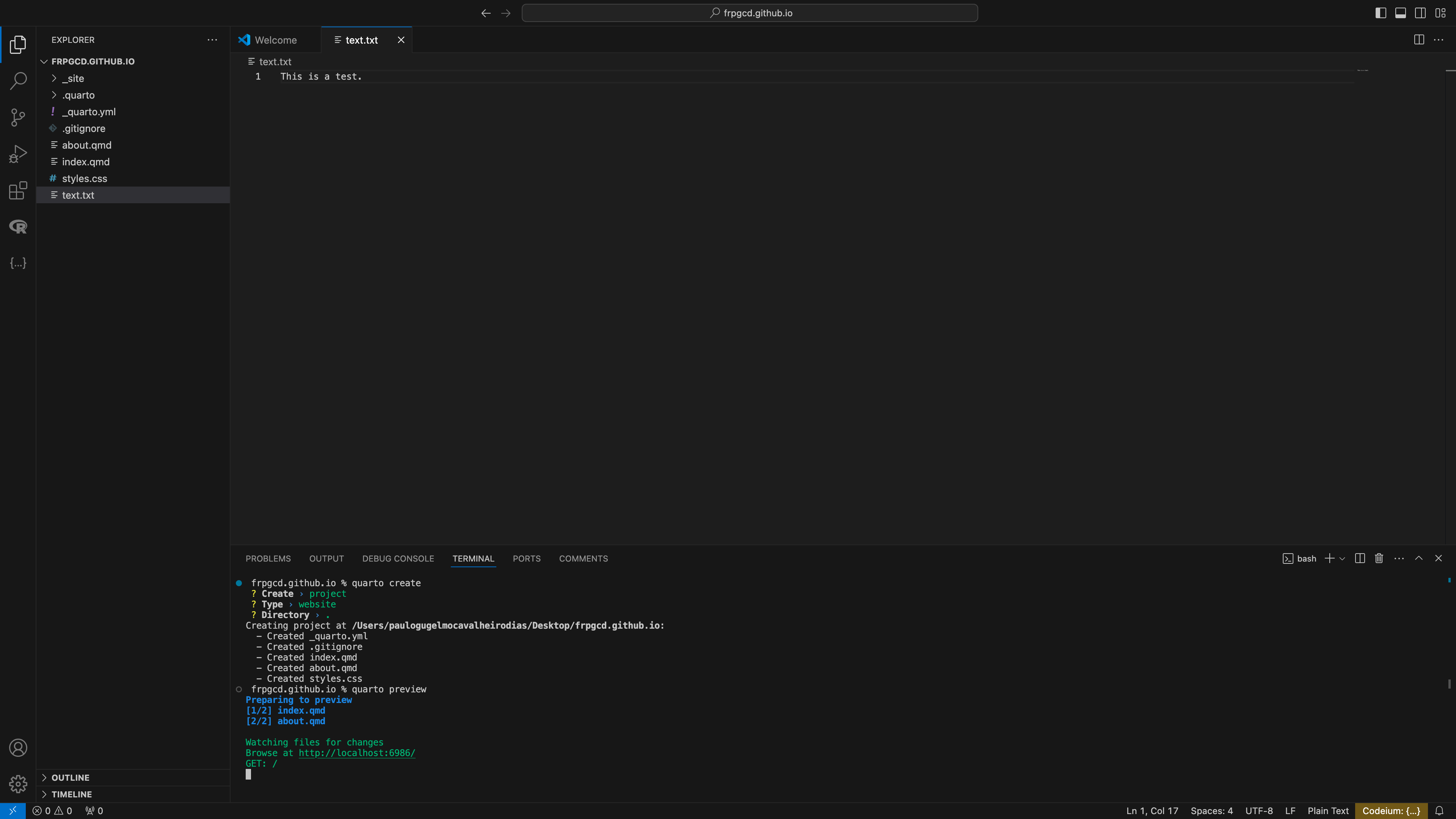Open the launch profile dropdown arrow
This screenshot has width=1456, height=819.
click(x=1342, y=559)
